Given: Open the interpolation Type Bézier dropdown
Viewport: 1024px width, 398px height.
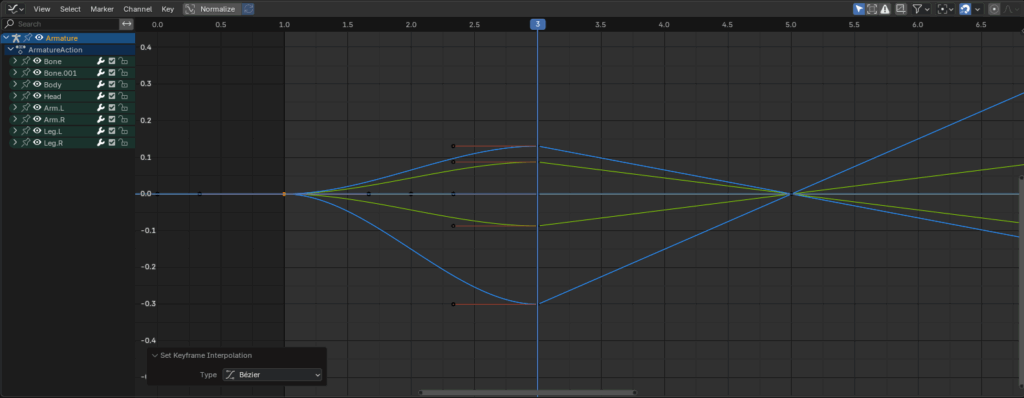Looking at the screenshot, I should (x=272, y=375).
